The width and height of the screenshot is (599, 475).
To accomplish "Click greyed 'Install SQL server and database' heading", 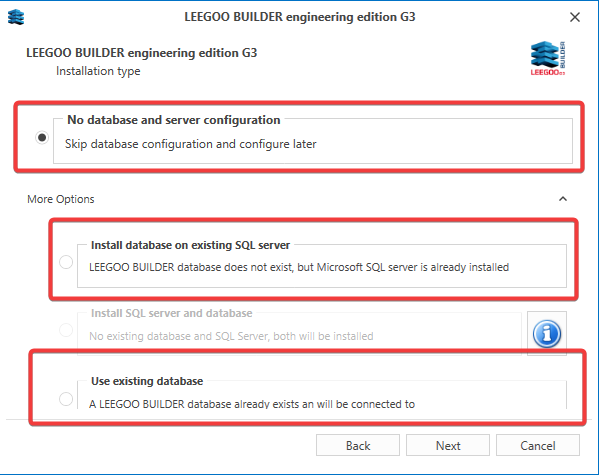I will pyautogui.click(x=172, y=313).
